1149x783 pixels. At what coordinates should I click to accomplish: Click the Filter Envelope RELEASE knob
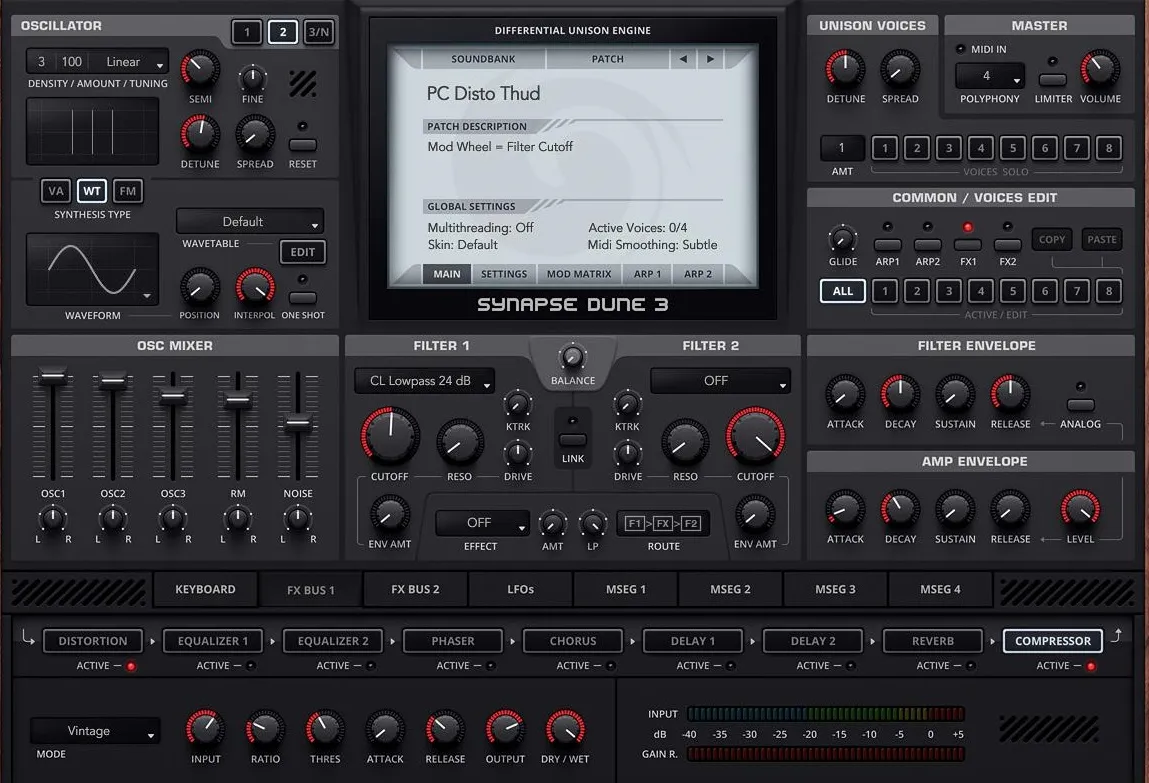coord(1010,394)
